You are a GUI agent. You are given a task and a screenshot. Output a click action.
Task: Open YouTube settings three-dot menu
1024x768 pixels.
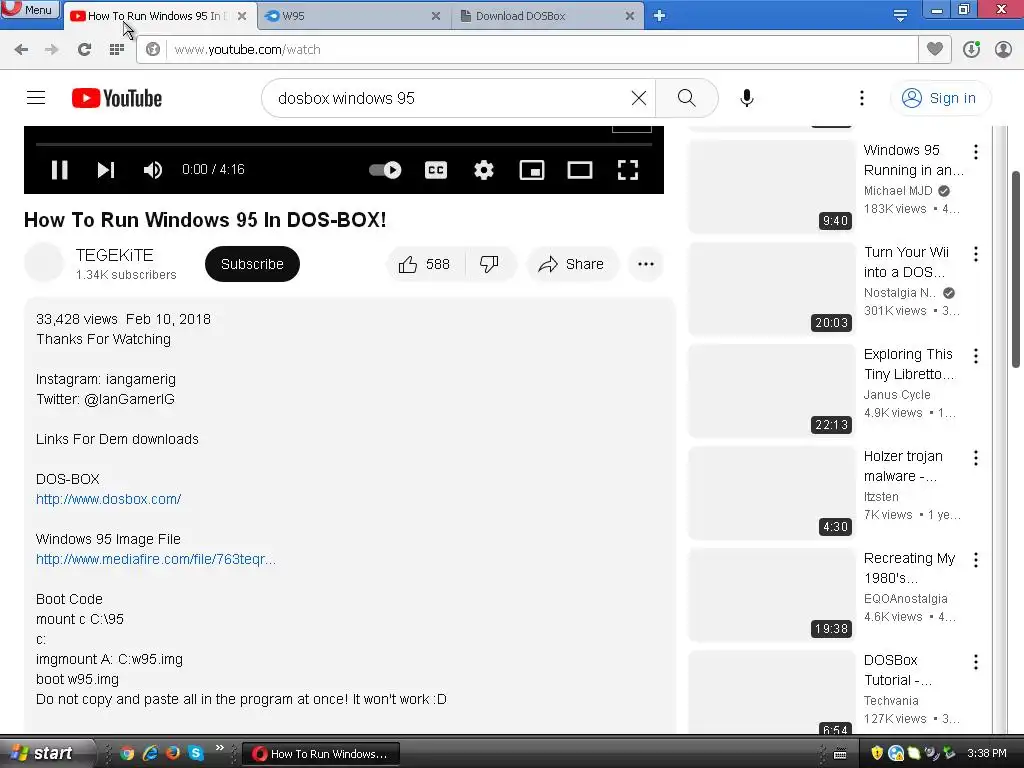pyautogui.click(x=862, y=98)
